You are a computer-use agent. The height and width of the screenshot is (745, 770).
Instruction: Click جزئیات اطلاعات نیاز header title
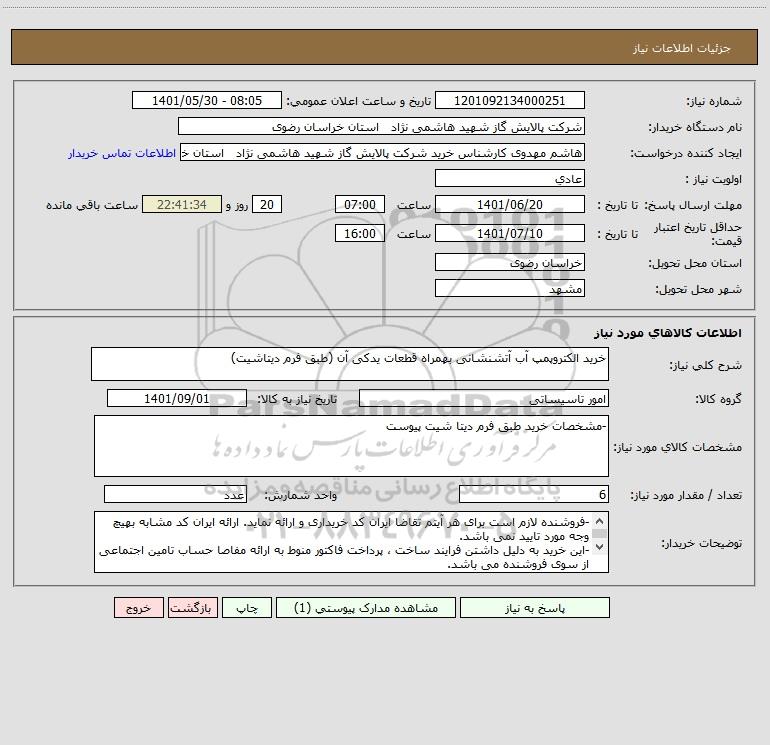coord(682,48)
